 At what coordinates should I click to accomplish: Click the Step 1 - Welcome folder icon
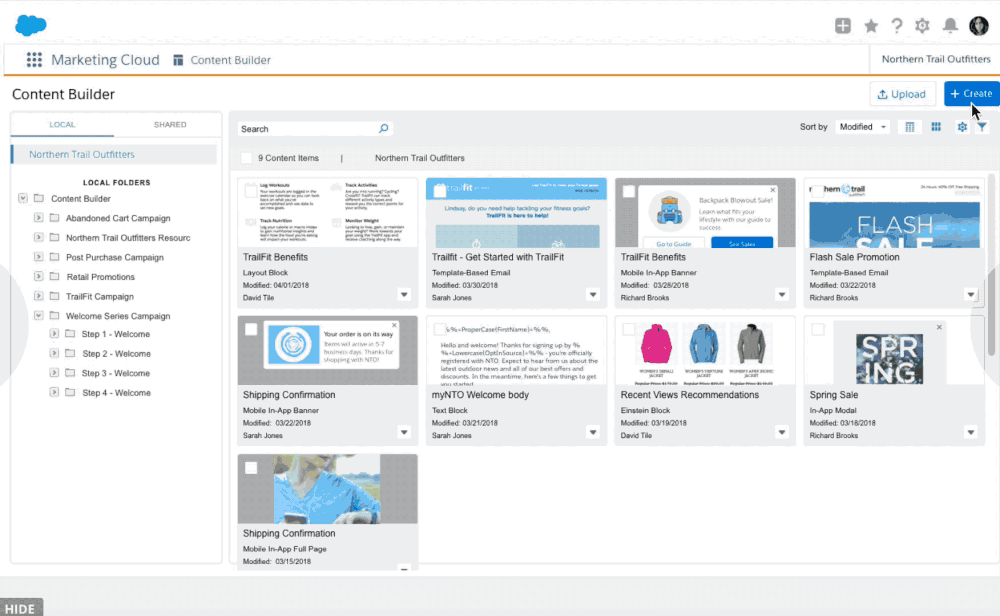point(70,334)
